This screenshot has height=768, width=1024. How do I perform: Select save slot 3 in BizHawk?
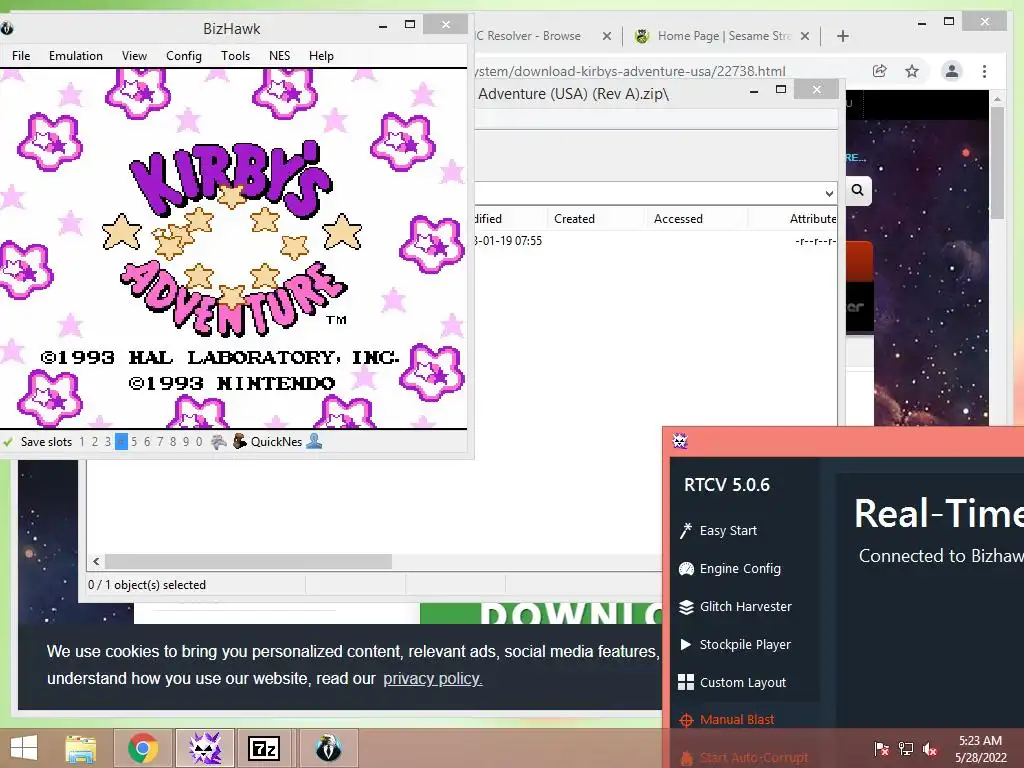108,441
